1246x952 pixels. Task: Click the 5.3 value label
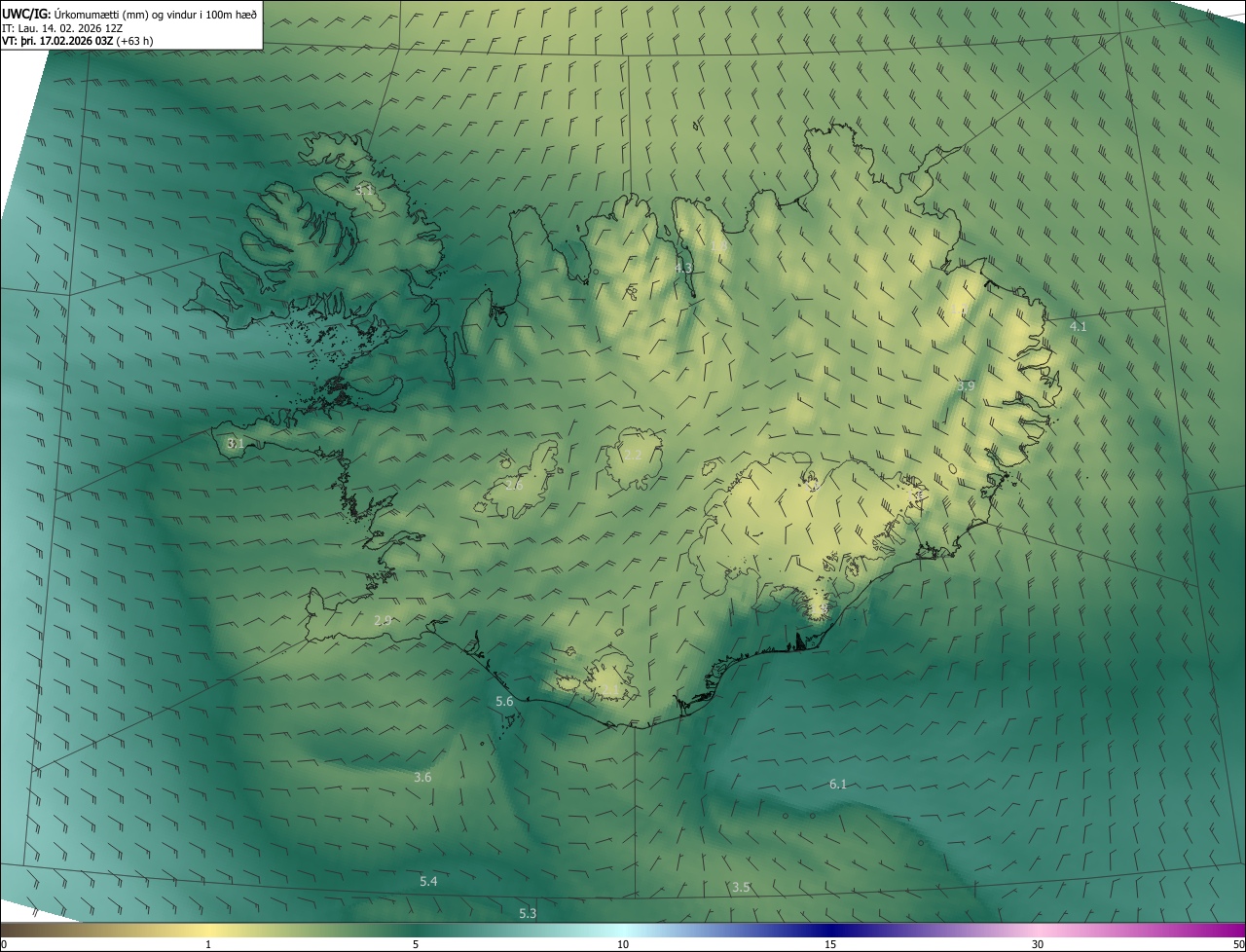[x=528, y=913]
